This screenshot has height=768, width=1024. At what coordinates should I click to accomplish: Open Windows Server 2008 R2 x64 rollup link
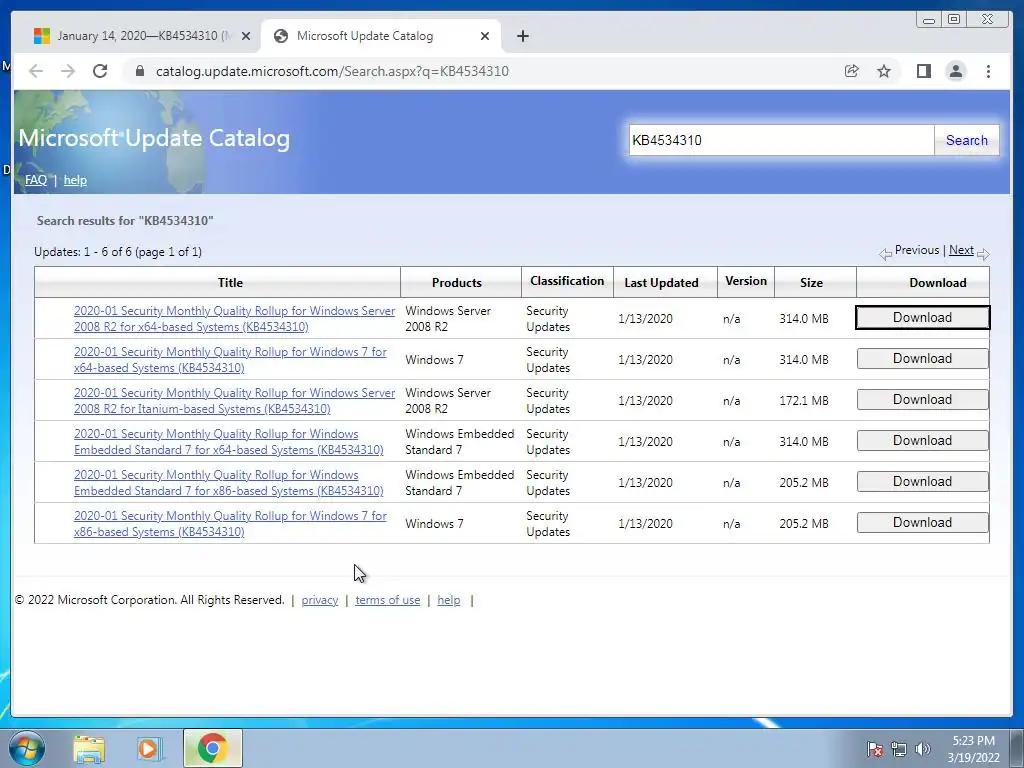(234, 319)
